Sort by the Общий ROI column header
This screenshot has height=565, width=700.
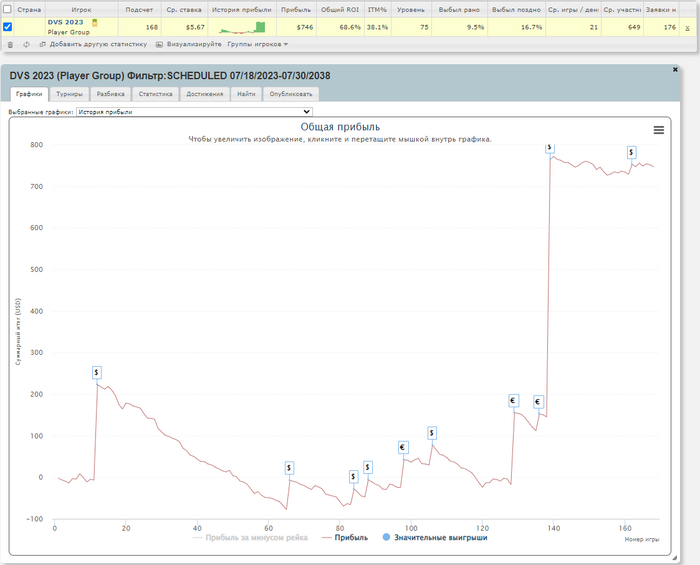(340, 9)
